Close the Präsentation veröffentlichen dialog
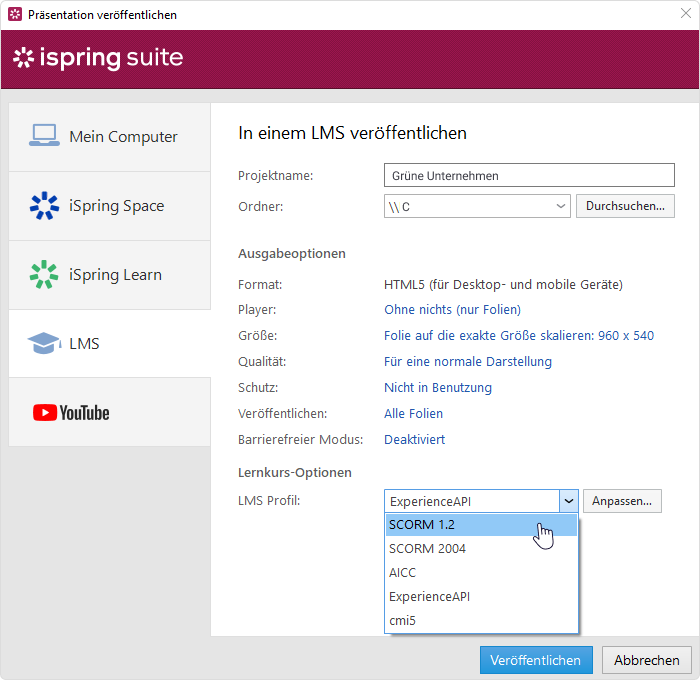700x680 pixels. point(686,13)
